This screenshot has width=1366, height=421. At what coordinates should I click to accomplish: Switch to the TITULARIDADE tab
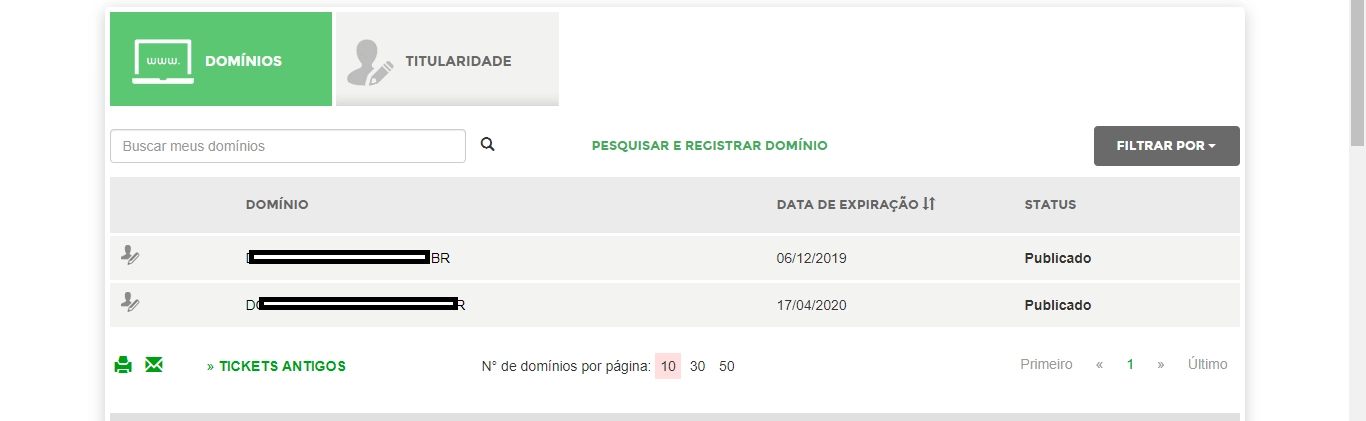click(x=447, y=59)
